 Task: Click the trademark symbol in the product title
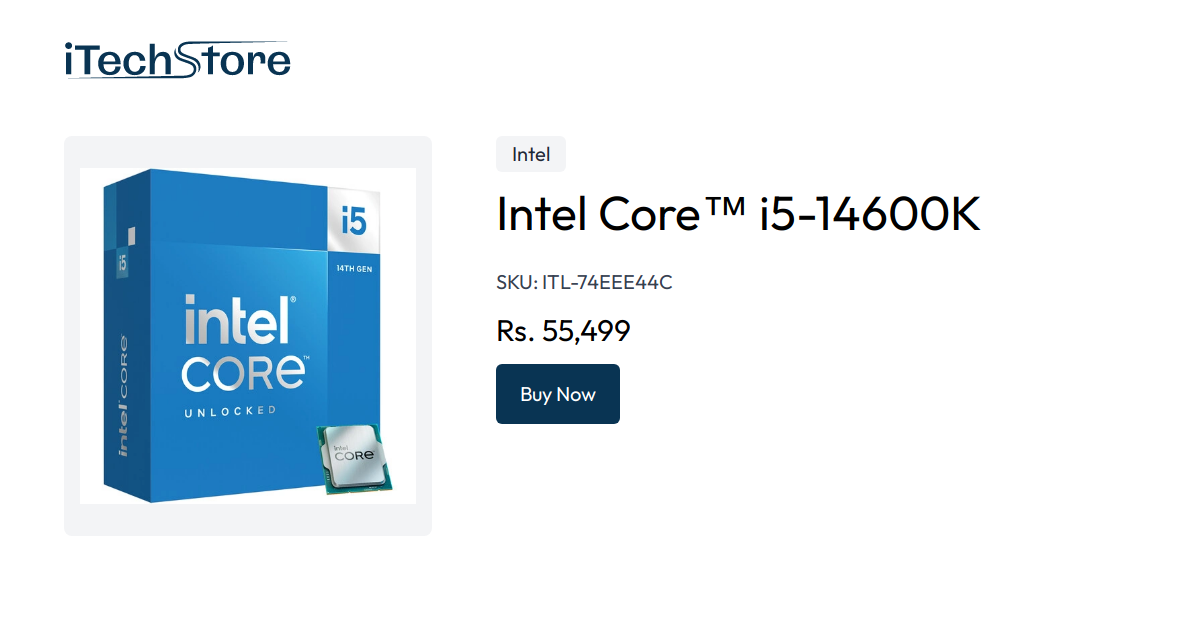click(726, 204)
